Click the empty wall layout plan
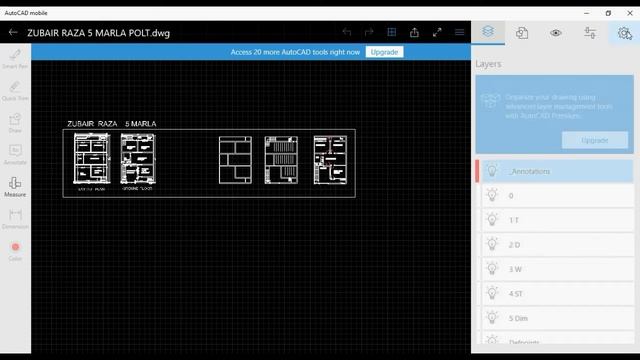 click(235, 160)
